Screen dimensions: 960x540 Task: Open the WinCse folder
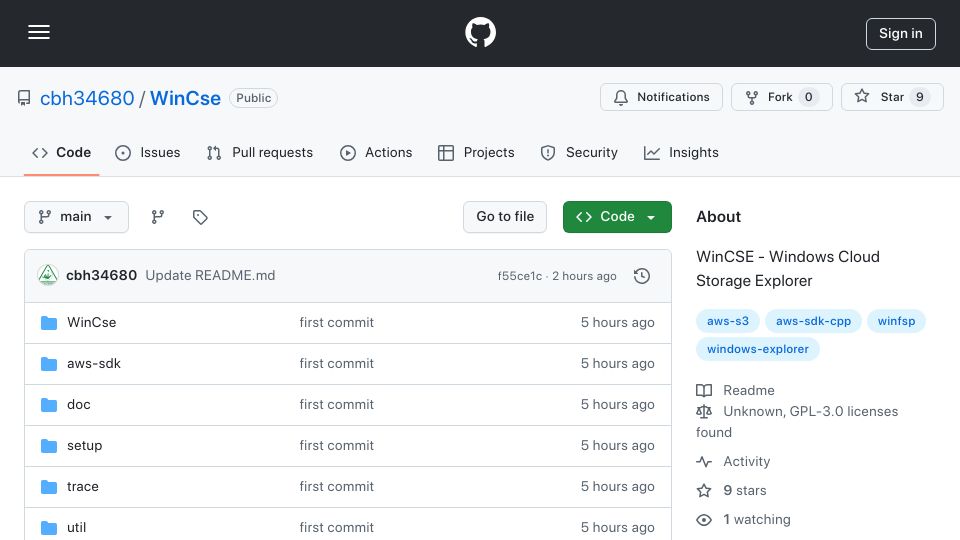(x=92, y=323)
